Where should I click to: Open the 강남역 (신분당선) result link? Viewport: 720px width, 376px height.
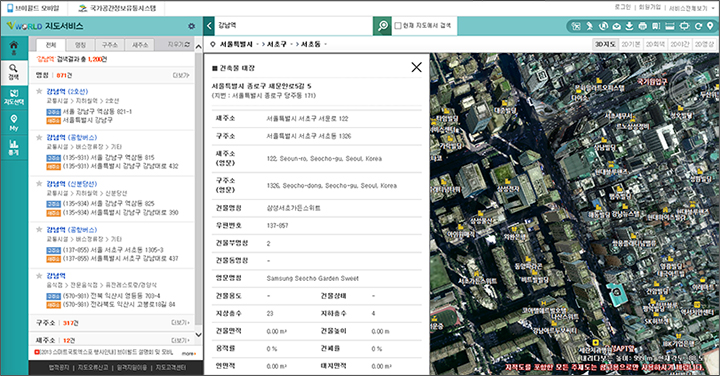coord(72,184)
